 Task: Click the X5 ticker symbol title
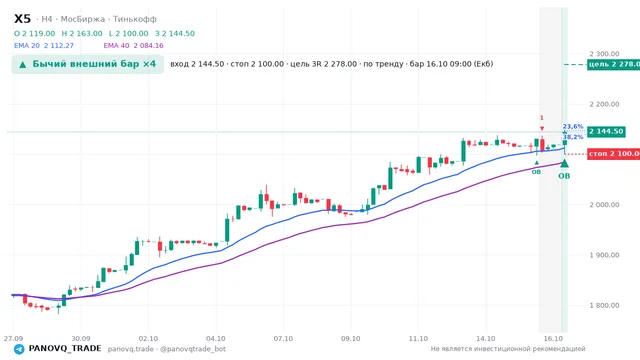[x=22, y=19]
